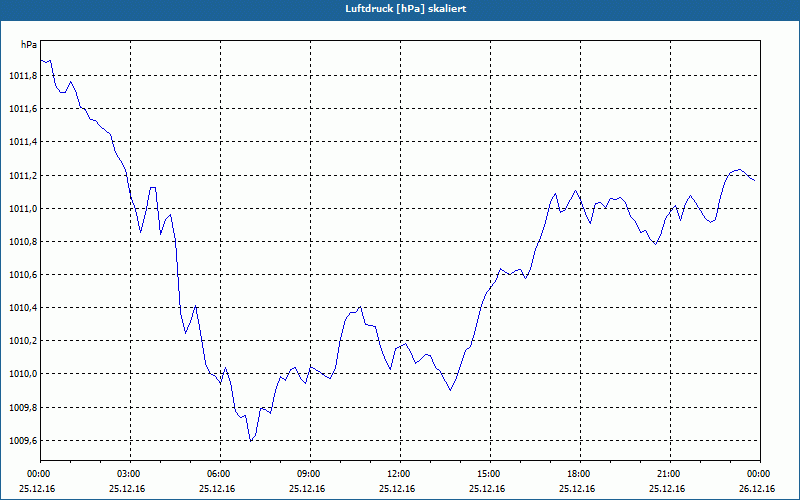Click the "hPa" unit label on y-axis
800x500 pixels.
pos(29,45)
